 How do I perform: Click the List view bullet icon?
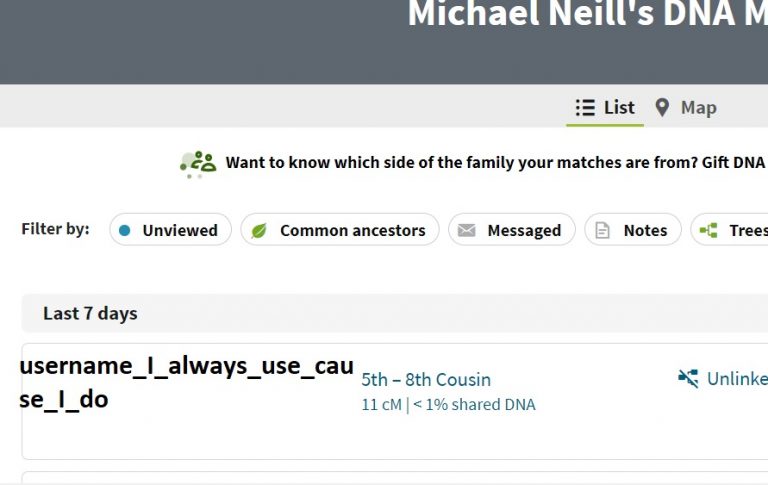585,108
